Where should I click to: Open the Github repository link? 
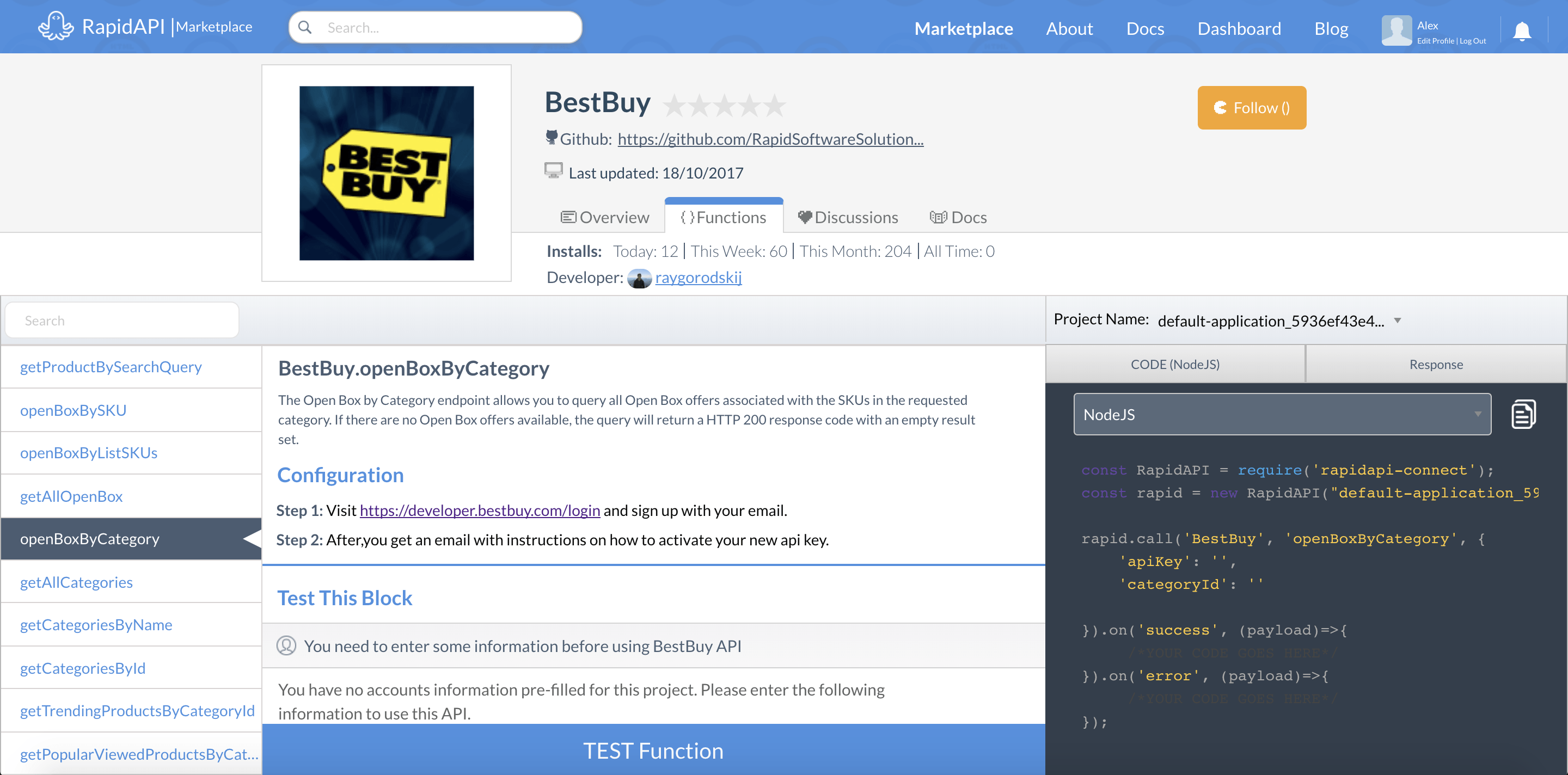click(x=770, y=139)
